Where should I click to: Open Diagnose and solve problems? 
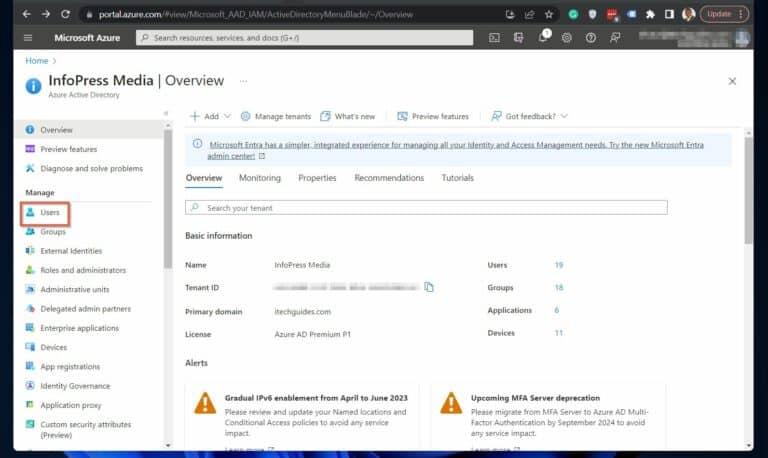90,169
